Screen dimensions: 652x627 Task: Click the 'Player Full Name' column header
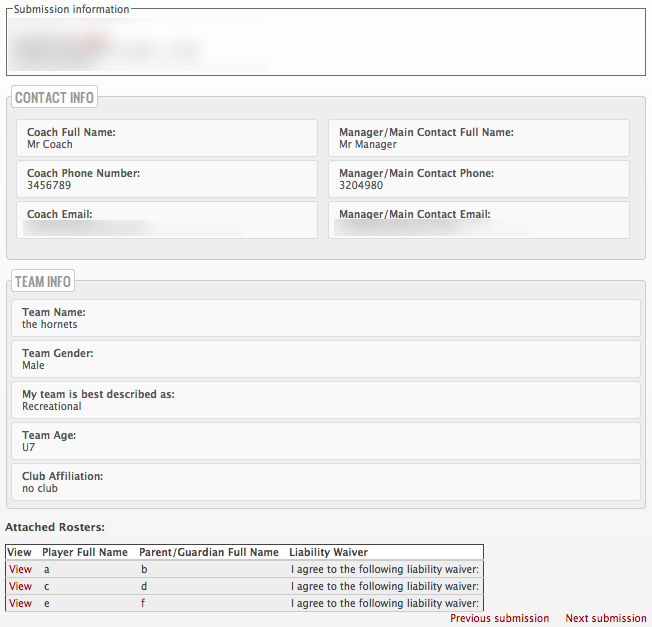[x=85, y=552]
